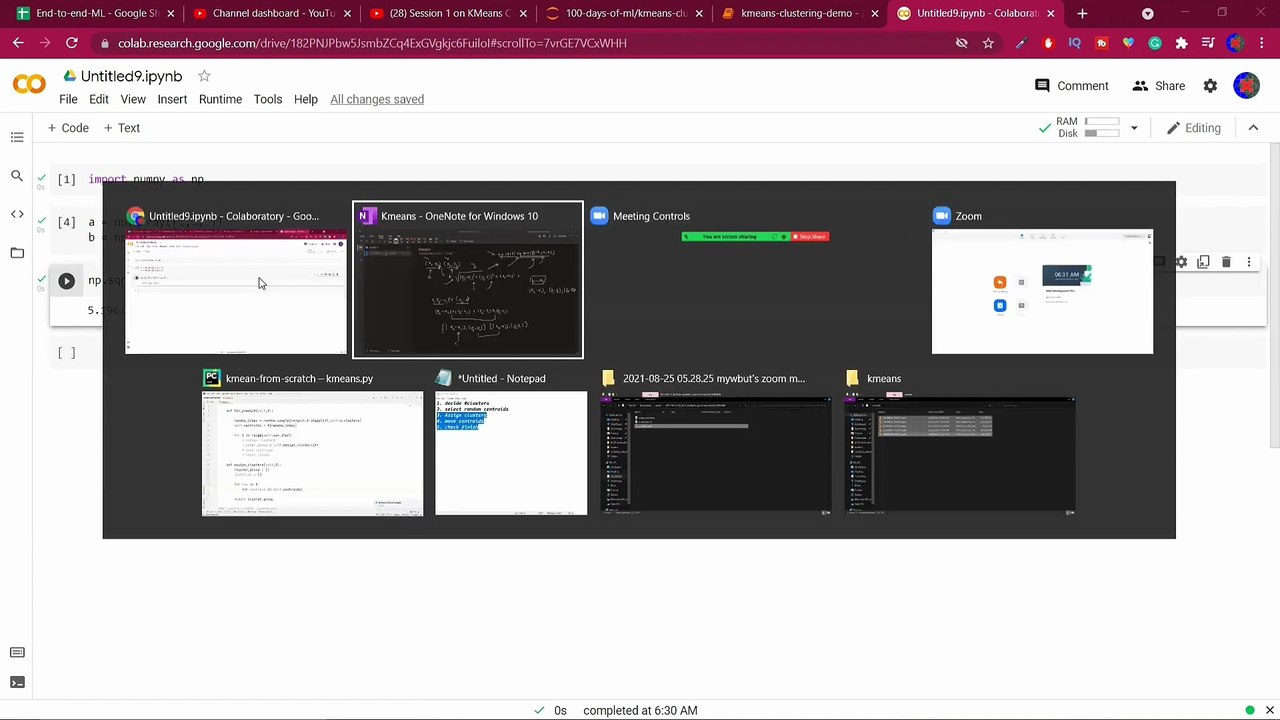Click the browser address bar URL
The width and height of the screenshot is (1280, 720).
(x=372, y=43)
